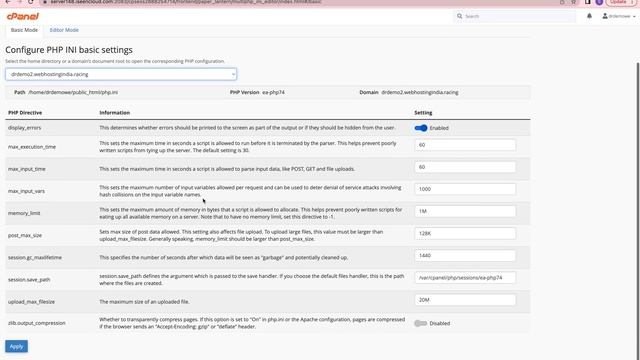The width and height of the screenshot is (640, 360).
Task: Focus the cPanel search box
Action: (515, 16)
